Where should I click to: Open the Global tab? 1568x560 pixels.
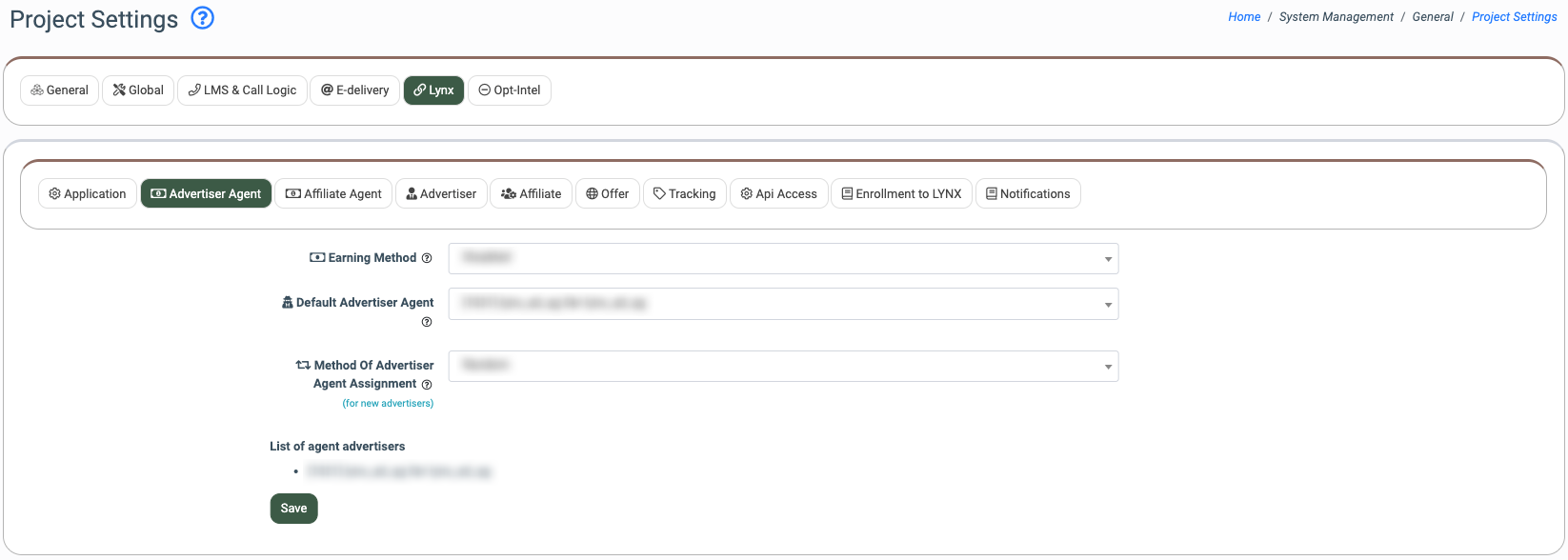(x=138, y=90)
